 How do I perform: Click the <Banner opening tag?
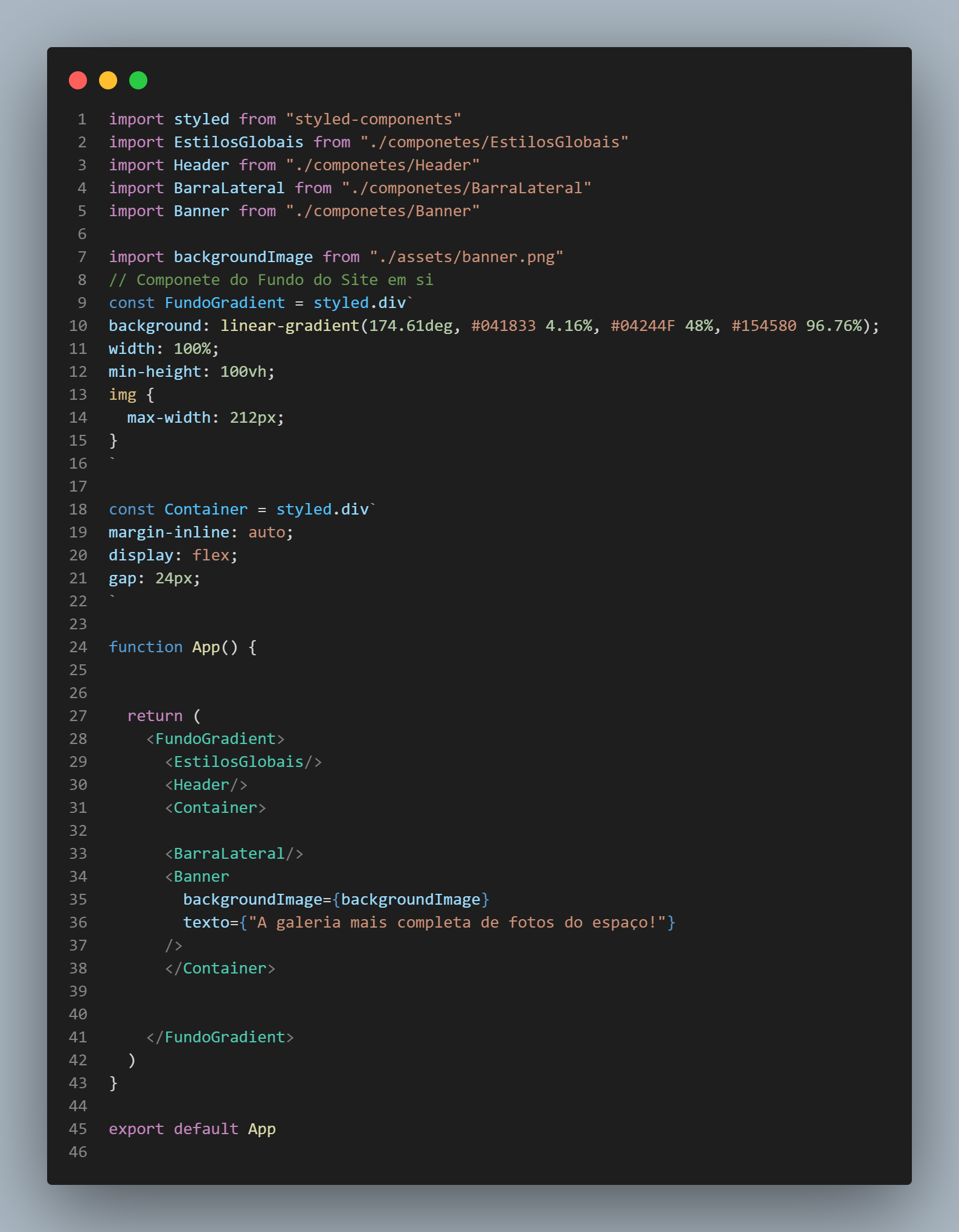pyautogui.click(x=197, y=877)
